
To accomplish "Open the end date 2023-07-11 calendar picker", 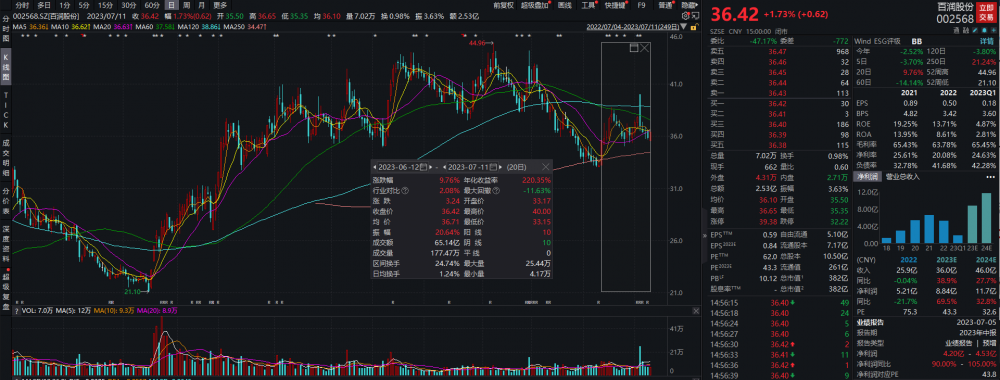I will [493, 167].
